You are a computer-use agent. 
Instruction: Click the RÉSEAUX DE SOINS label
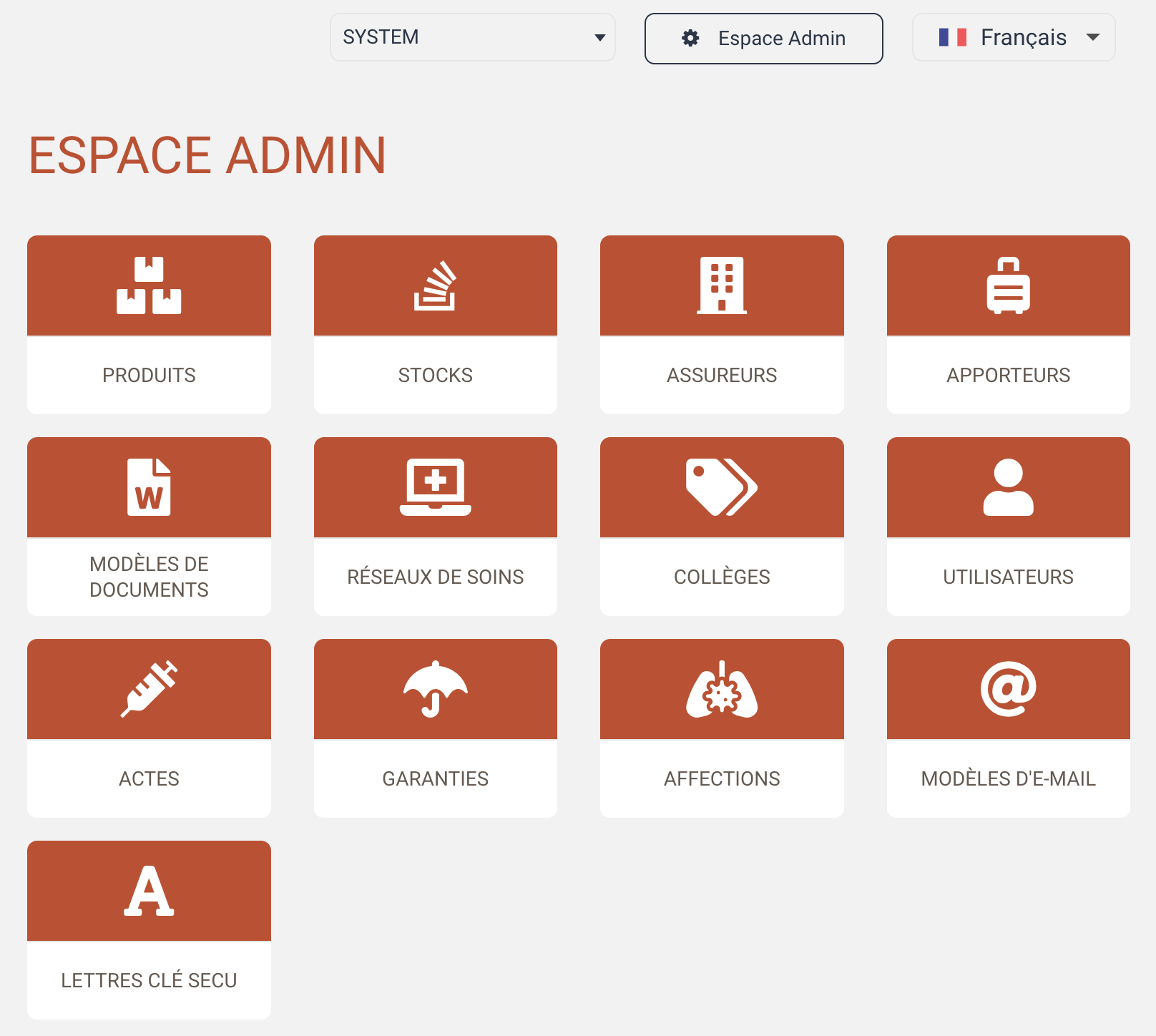tap(435, 577)
